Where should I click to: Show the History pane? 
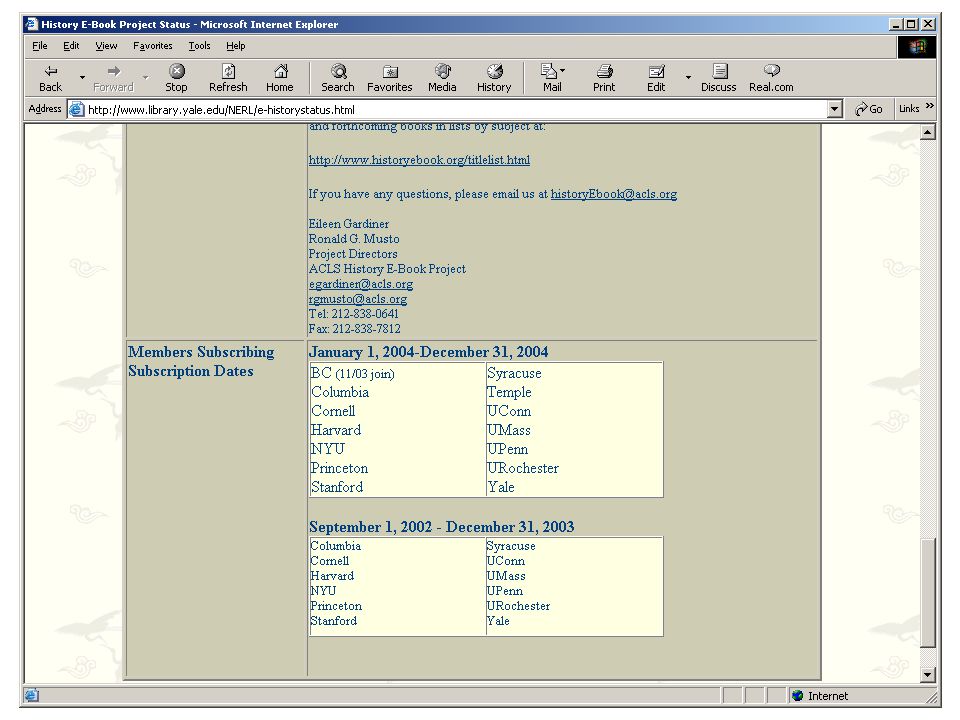494,78
